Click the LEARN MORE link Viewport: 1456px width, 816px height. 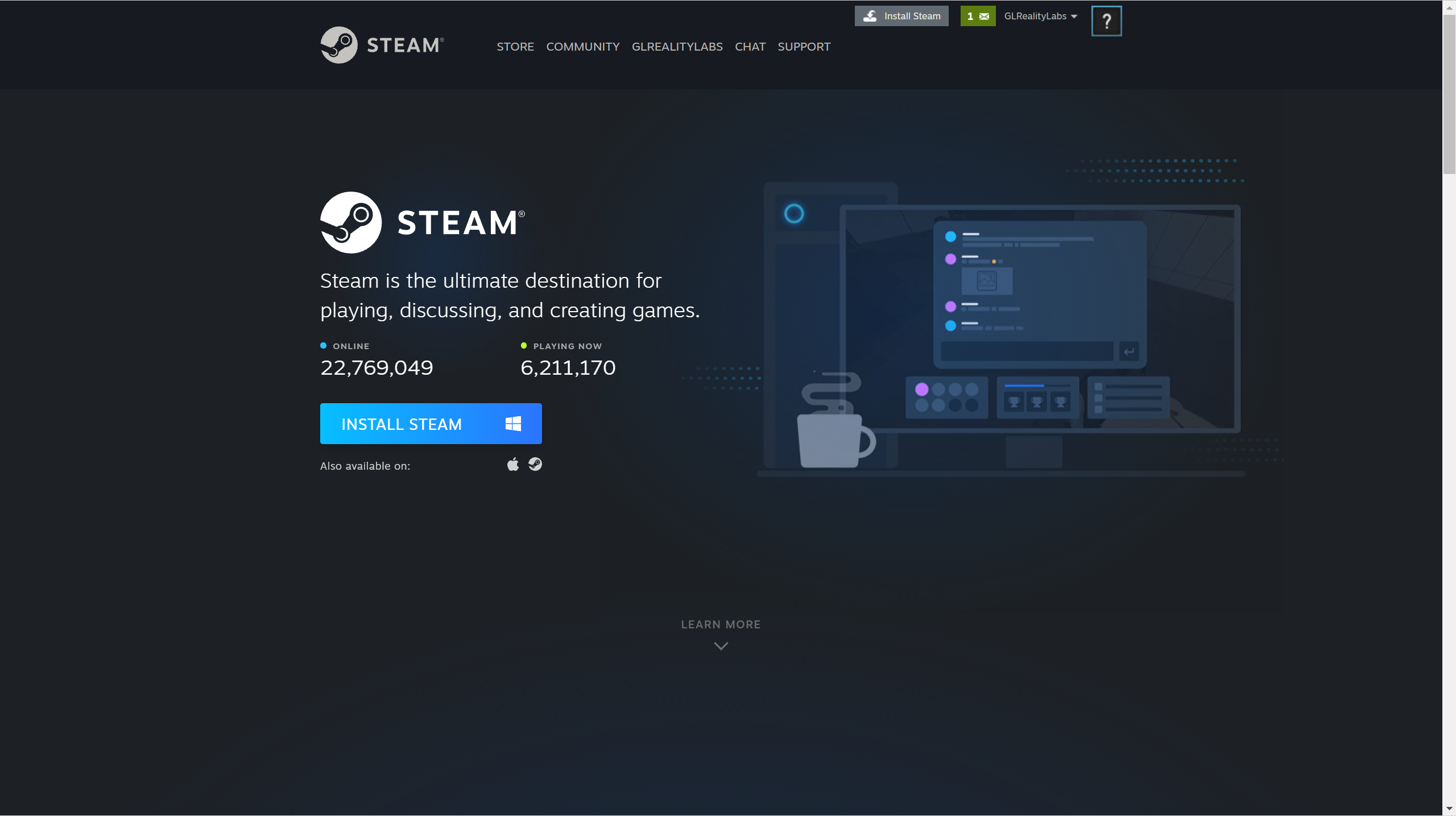click(721, 624)
